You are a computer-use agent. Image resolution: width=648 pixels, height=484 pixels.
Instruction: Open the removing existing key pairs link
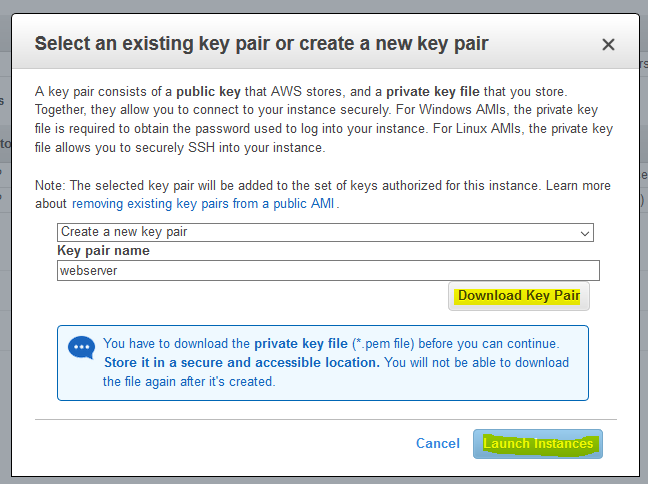pos(203,204)
